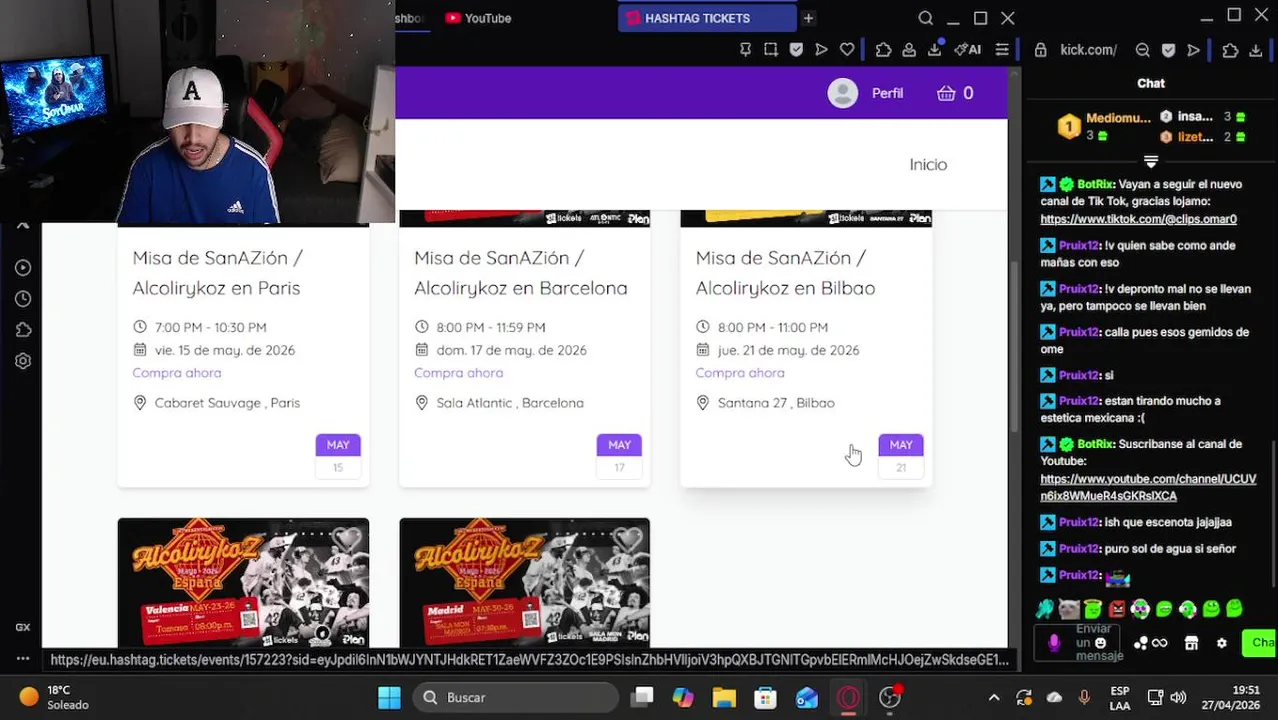The height and width of the screenshot is (720, 1278).
Task: Click the kick.com address field
Action: [x=1088, y=50]
